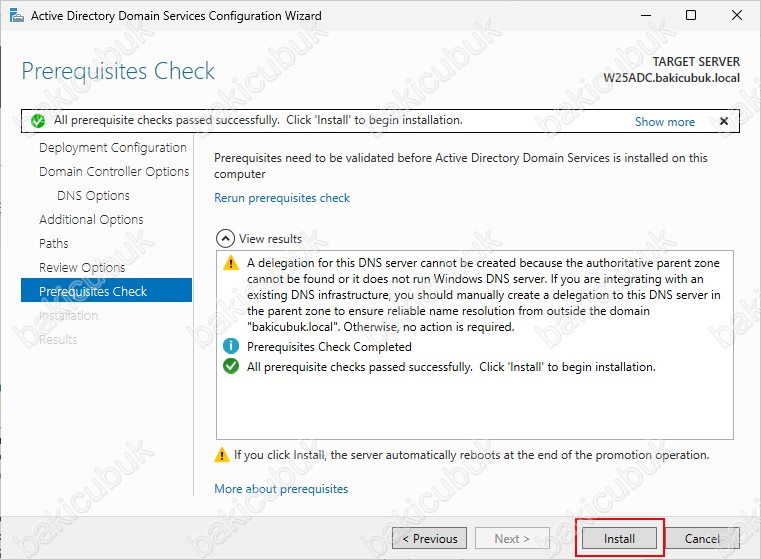The image size is (761, 560).
Task: Select Paths step in sidebar
Action: 54,244
